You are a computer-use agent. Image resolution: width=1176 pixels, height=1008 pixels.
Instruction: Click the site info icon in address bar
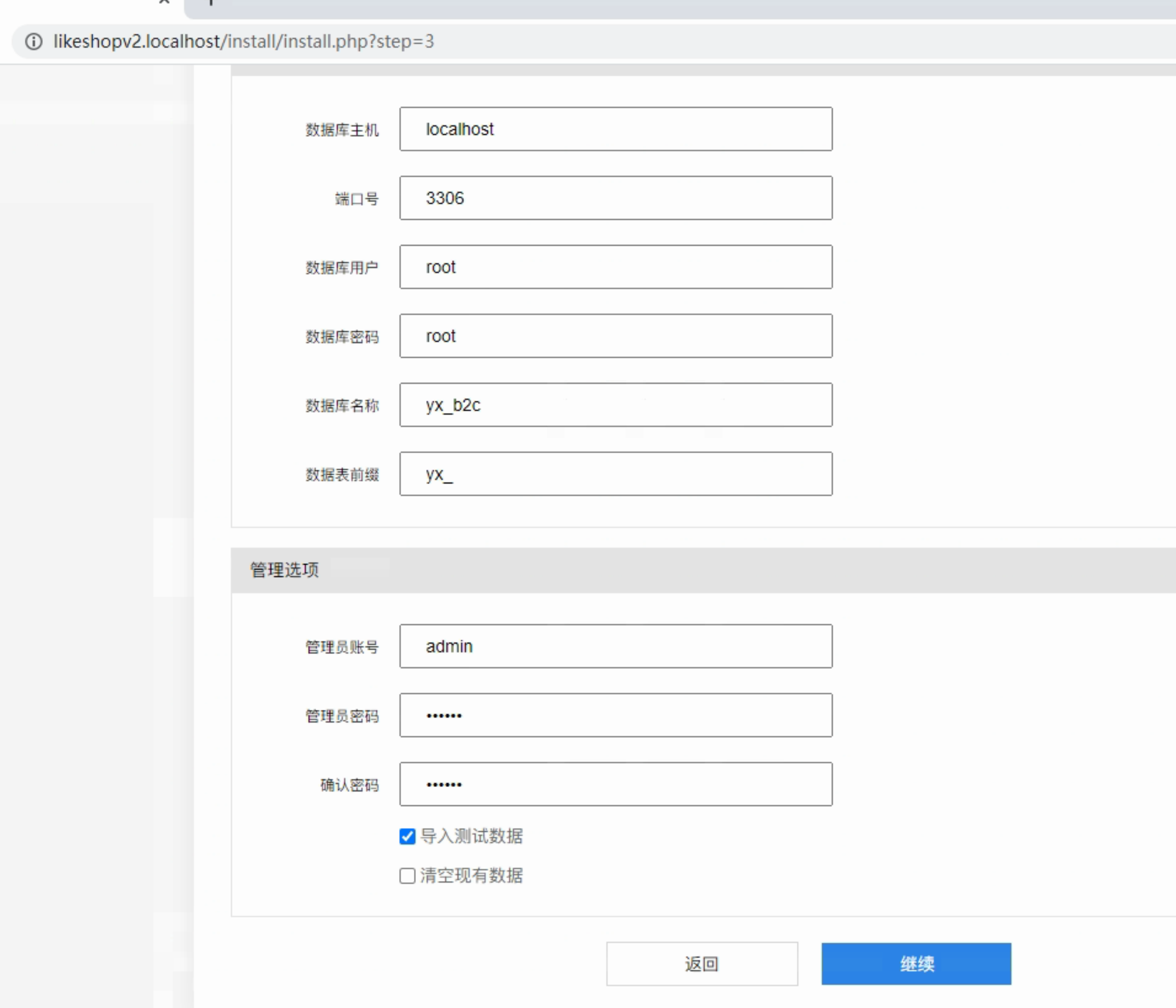tap(34, 42)
